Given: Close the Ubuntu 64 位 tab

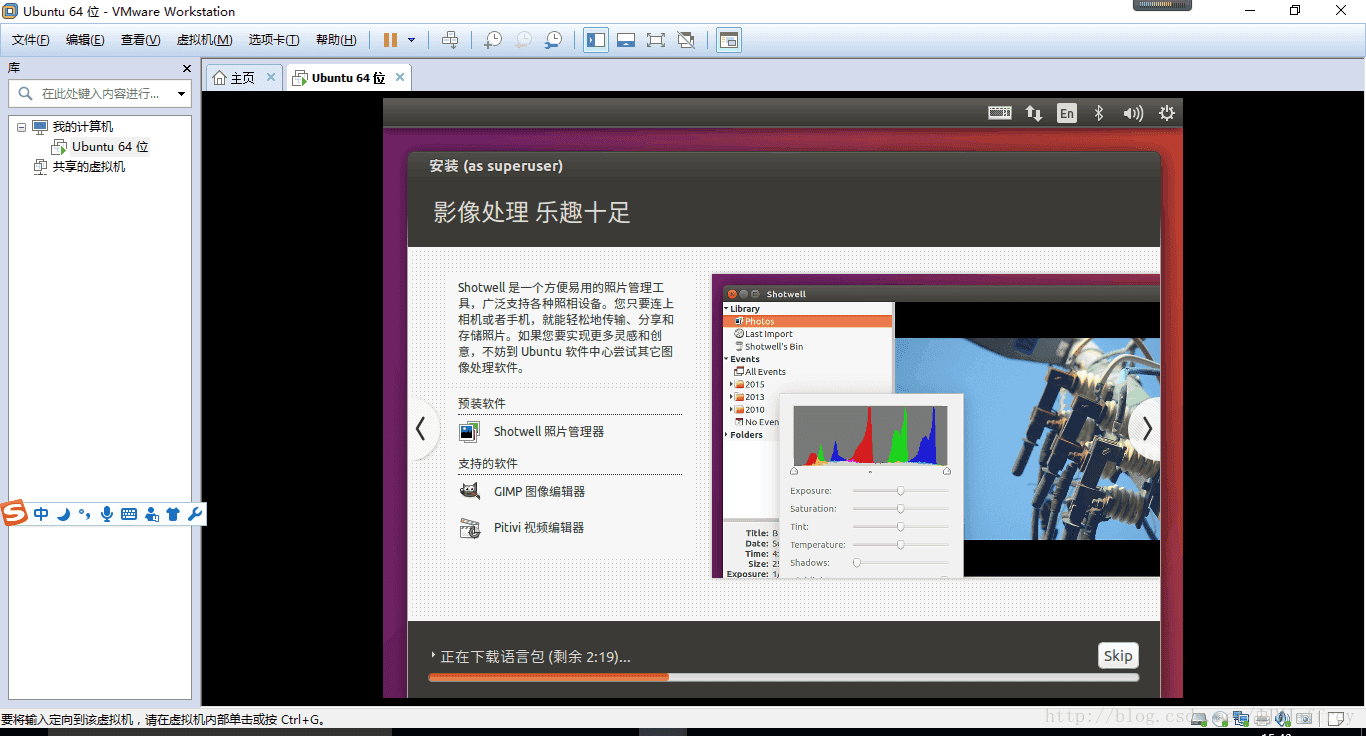Looking at the screenshot, I should click(400, 77).
